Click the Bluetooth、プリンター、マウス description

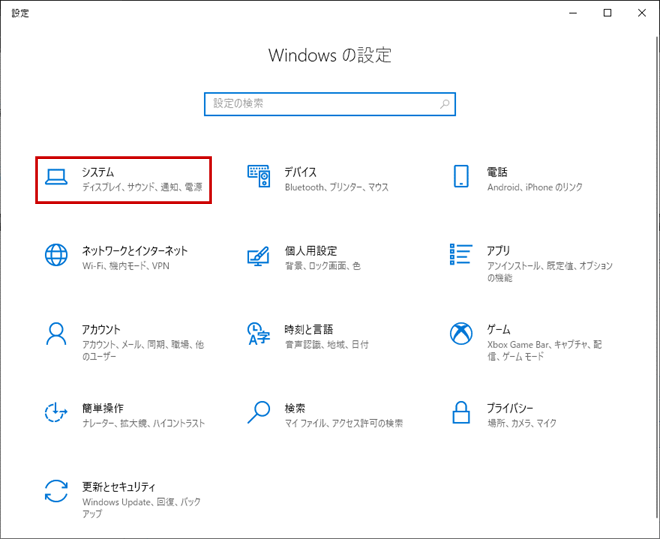337,187
